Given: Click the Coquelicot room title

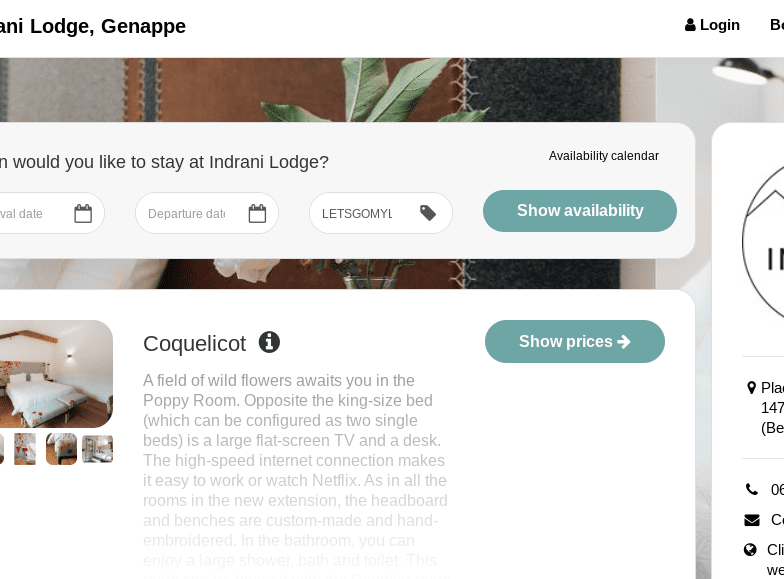Looking at the screenshot, I should (x=194, y=343).
